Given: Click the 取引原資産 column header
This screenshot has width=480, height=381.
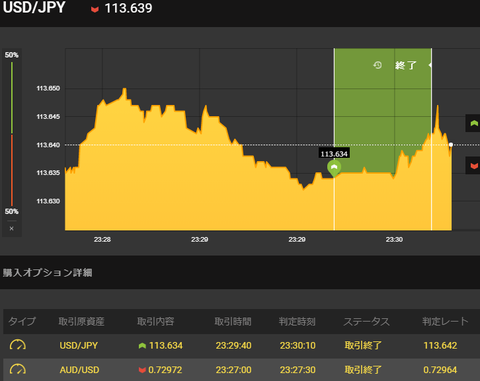Looking at the screenshot, I should (81, 321).
